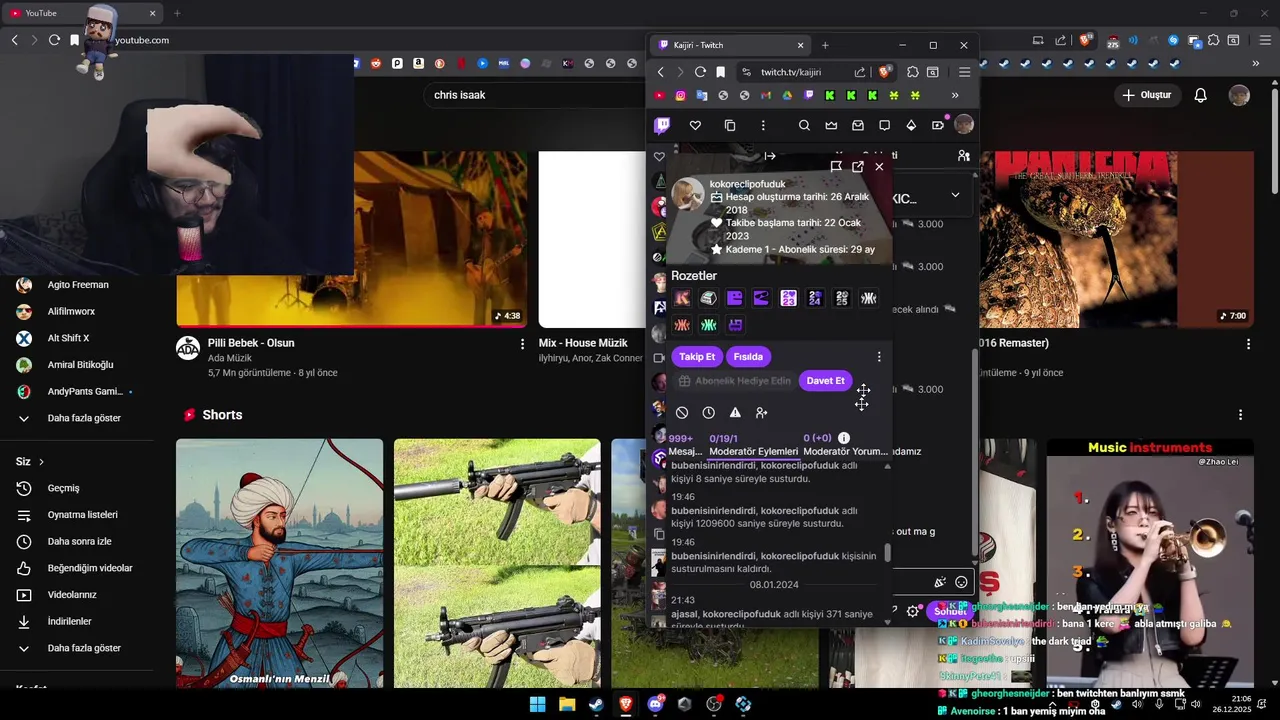Expand Siz section chevron in YouTube sidebar
Image resolution: width=1280 pixels, height=720 pixels.
tap(42, 462)
